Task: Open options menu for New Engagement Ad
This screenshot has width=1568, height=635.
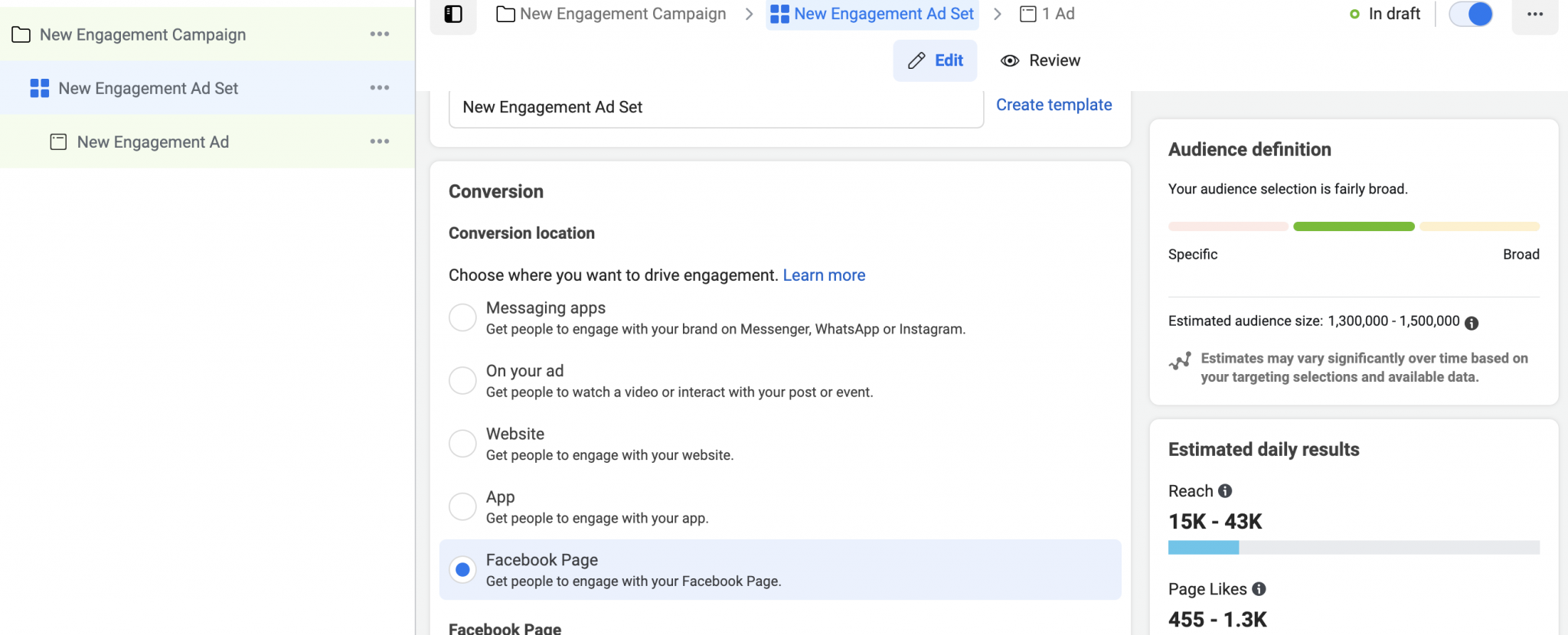Action: (380, 142)
